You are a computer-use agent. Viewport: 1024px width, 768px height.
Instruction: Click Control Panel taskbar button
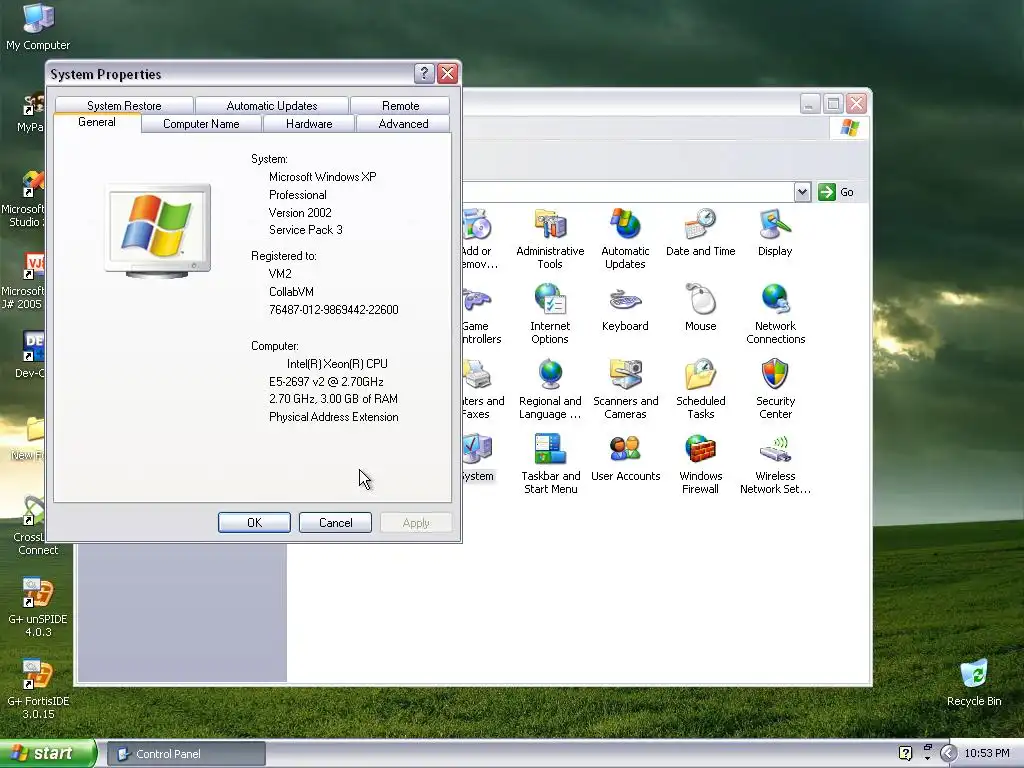click(186, 754)
